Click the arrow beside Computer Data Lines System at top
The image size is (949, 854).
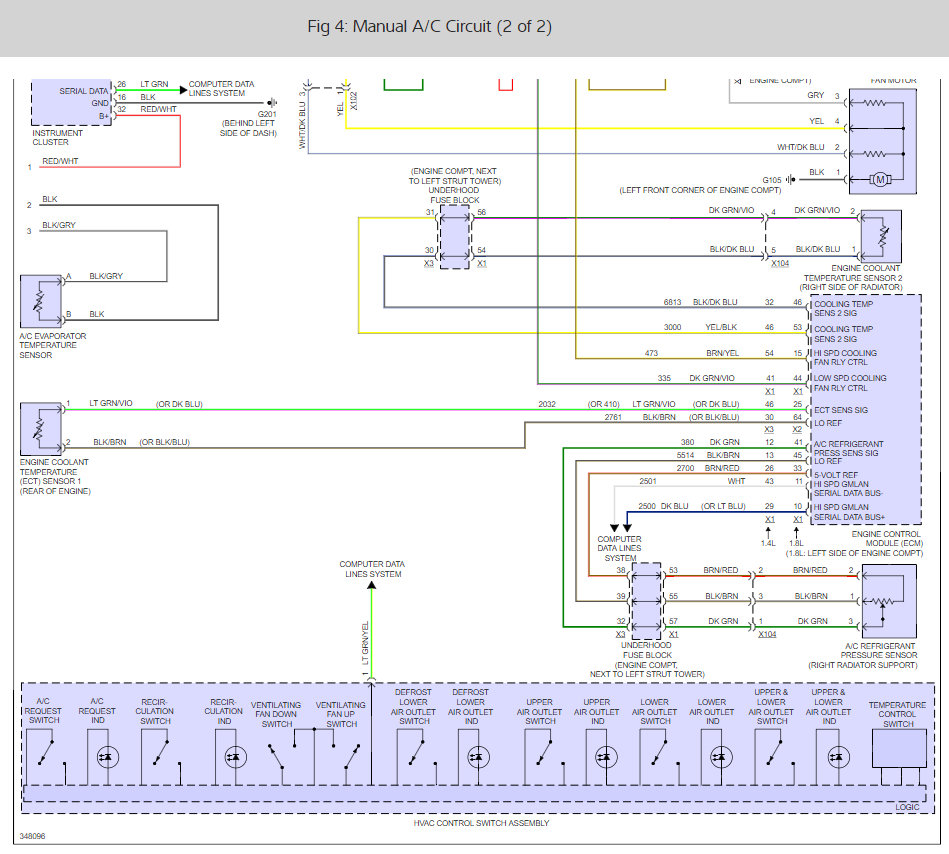click(183, 90)
